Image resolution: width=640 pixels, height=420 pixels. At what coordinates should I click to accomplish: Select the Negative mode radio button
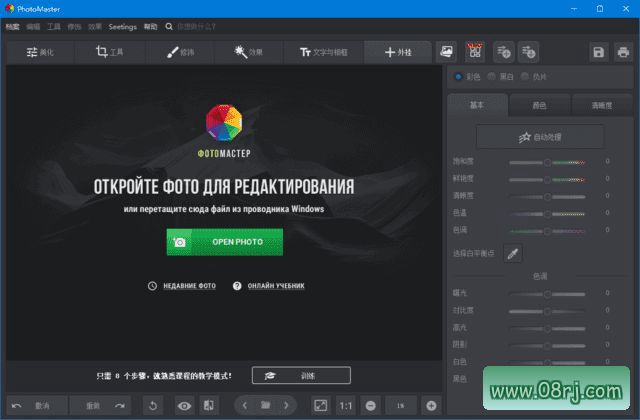(524, 76)
